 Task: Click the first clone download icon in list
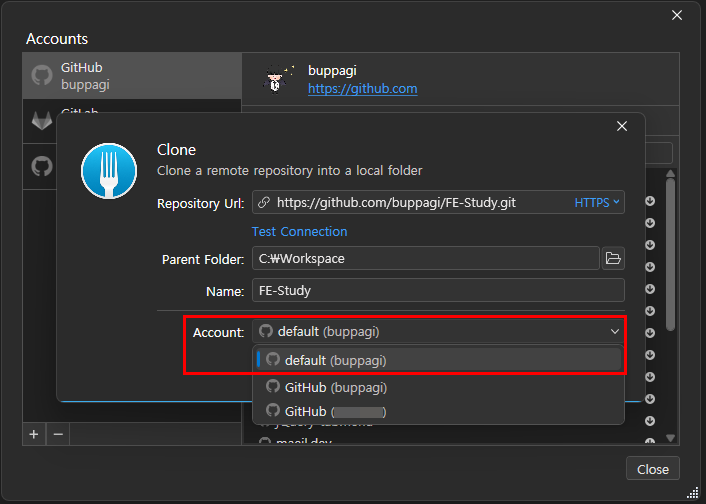point(650,201)
